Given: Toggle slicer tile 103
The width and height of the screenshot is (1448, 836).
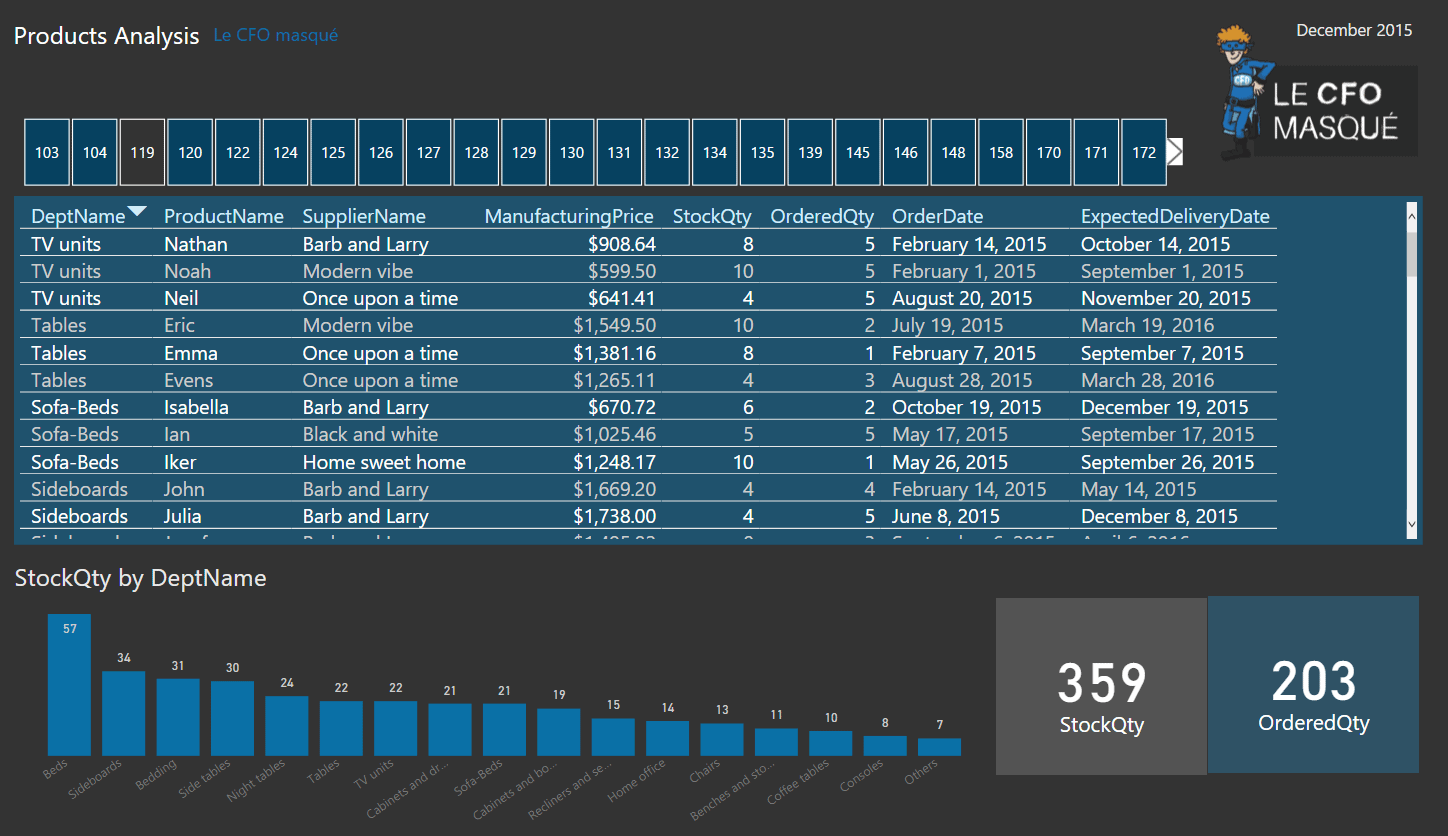Looking at the screenshot, I should coord(47,152).
